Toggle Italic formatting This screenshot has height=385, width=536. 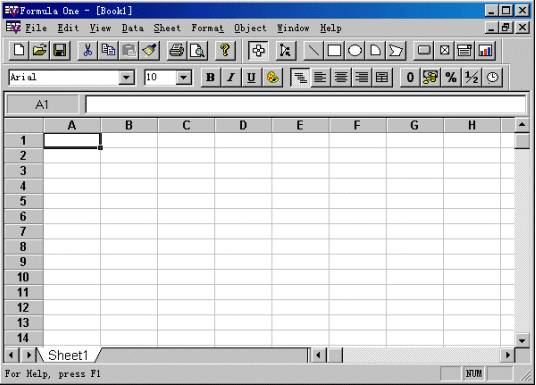(231, 77)
